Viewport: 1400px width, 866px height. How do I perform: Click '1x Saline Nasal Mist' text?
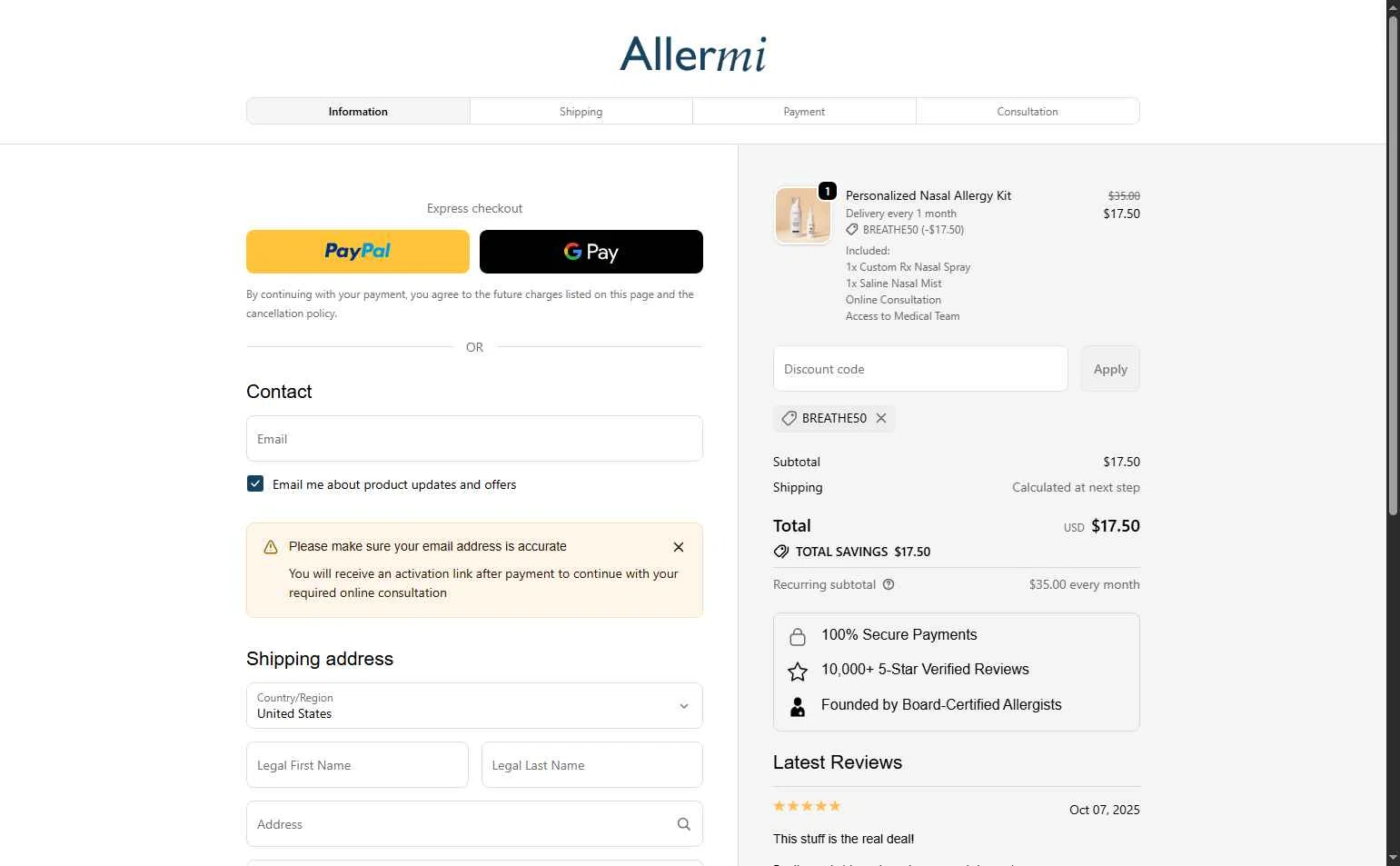pyautogui.click(x=894, y=284)
